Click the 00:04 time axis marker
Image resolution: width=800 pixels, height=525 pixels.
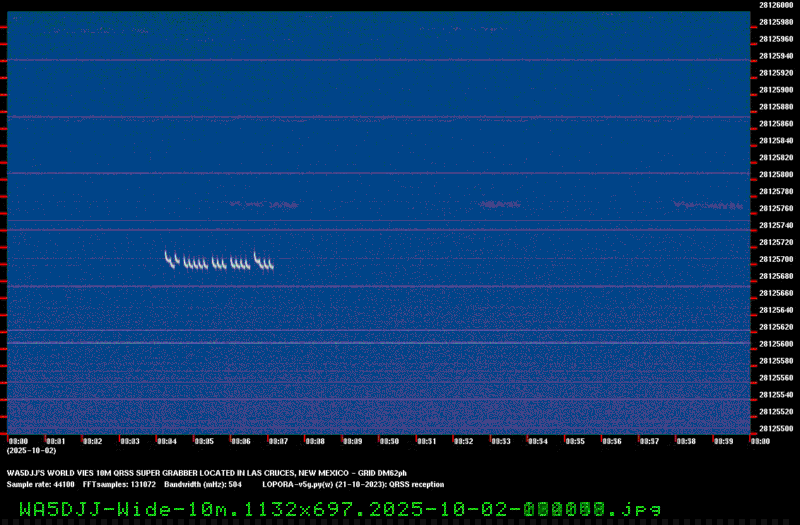(167, 441)
